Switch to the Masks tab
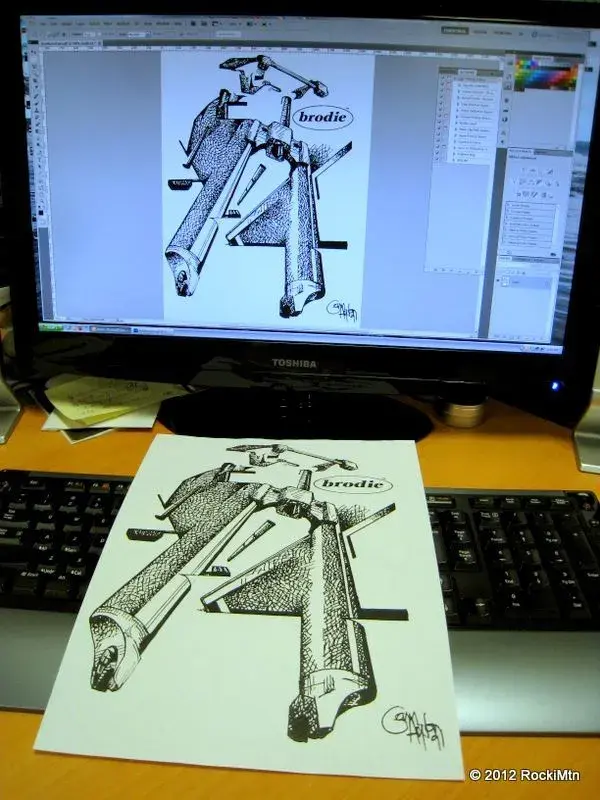Screen dimensions: 600x800 (540, 153)
